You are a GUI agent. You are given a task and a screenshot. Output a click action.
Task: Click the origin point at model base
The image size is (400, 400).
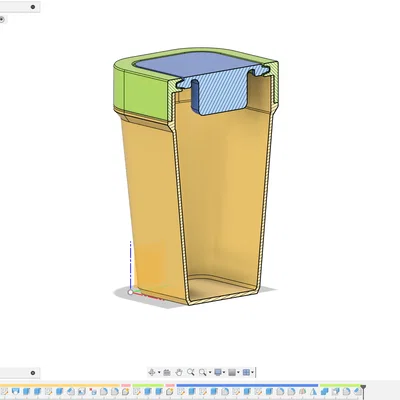point(130,292)
